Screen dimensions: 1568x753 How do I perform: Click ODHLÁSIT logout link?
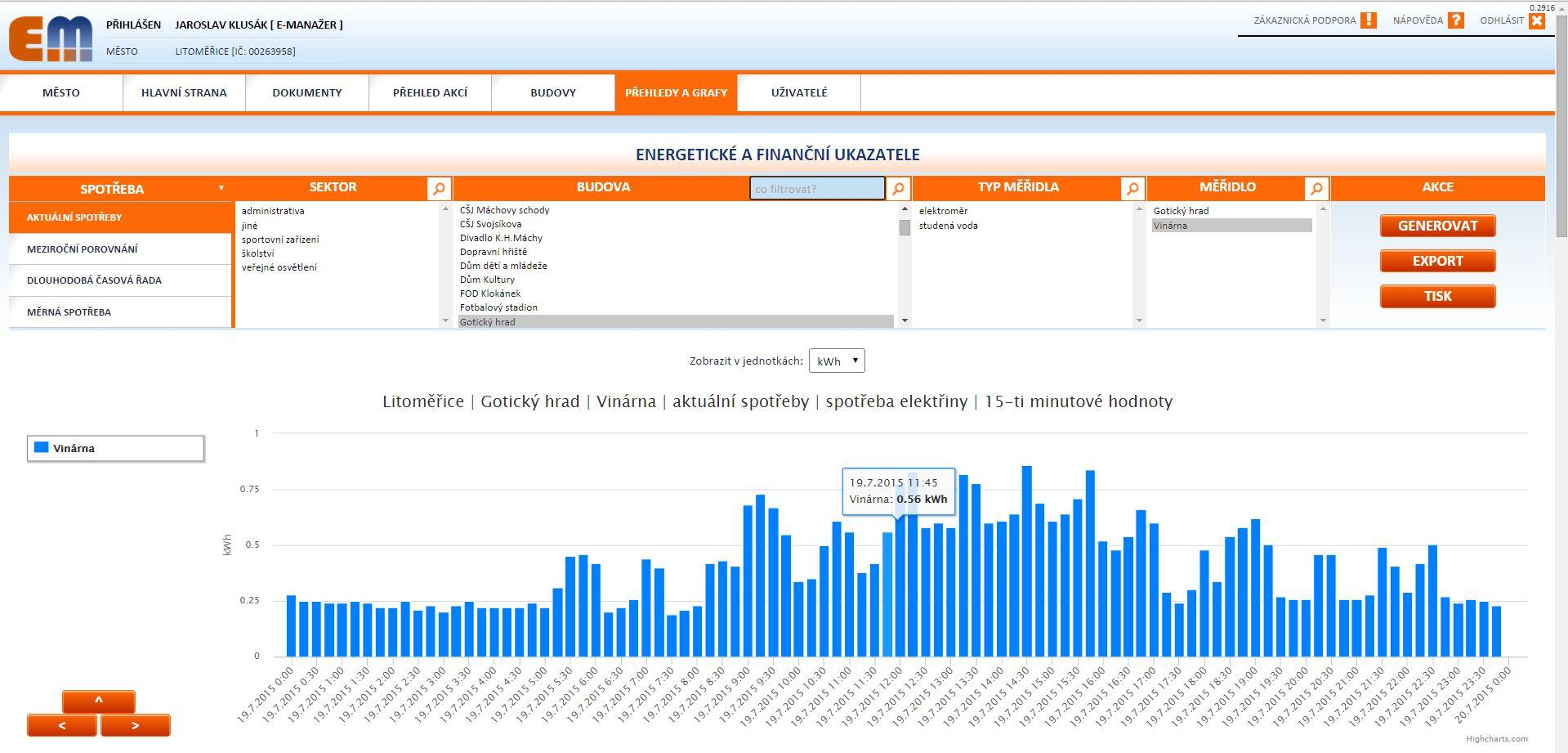pos(1502,20)
